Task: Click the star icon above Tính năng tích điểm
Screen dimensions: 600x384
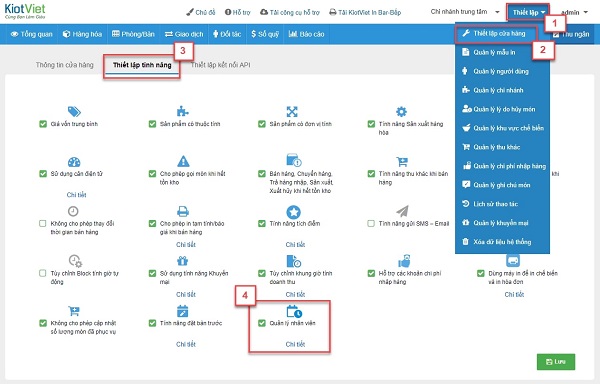Action: [293, 212]
